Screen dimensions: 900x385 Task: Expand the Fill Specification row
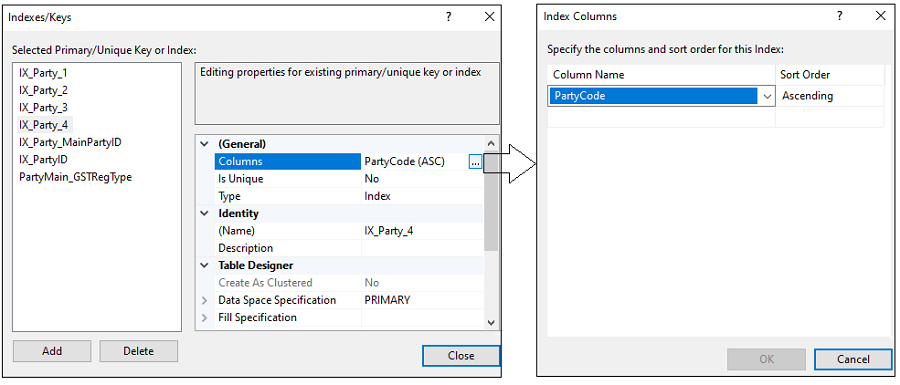point(204,317)
